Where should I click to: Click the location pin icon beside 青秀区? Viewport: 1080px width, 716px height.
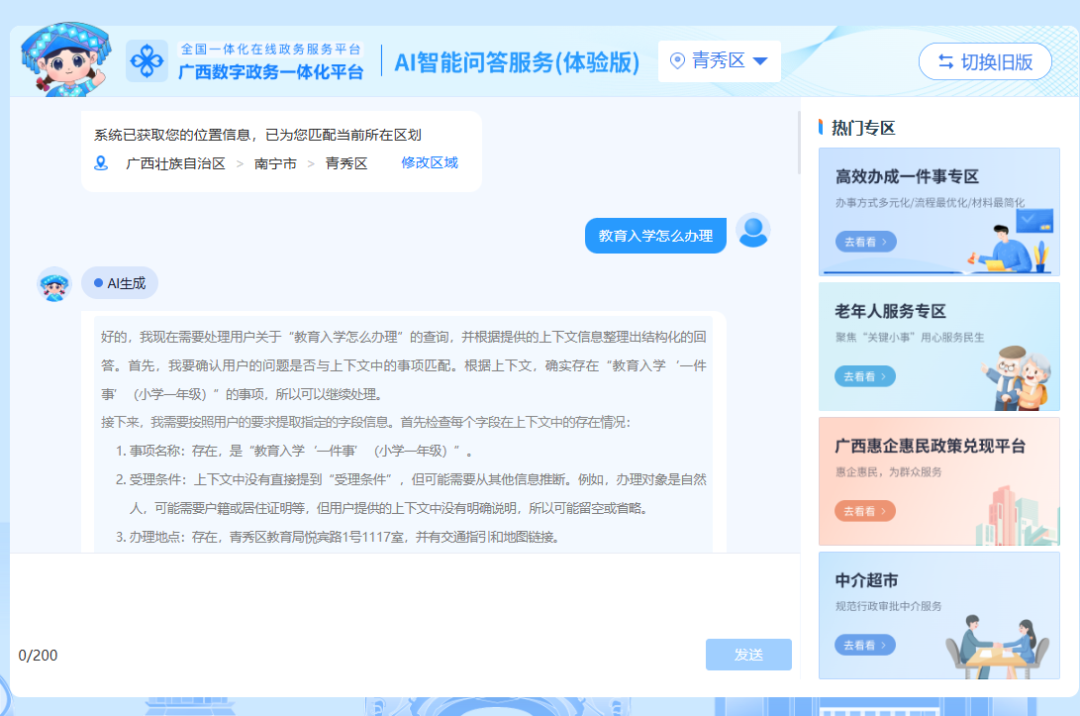[x=677, y=61]
